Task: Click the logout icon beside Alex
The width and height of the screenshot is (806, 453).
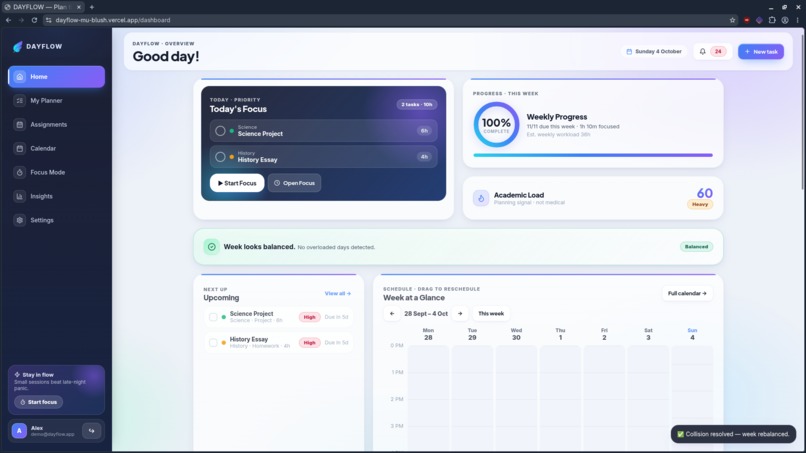Action: 91,431
